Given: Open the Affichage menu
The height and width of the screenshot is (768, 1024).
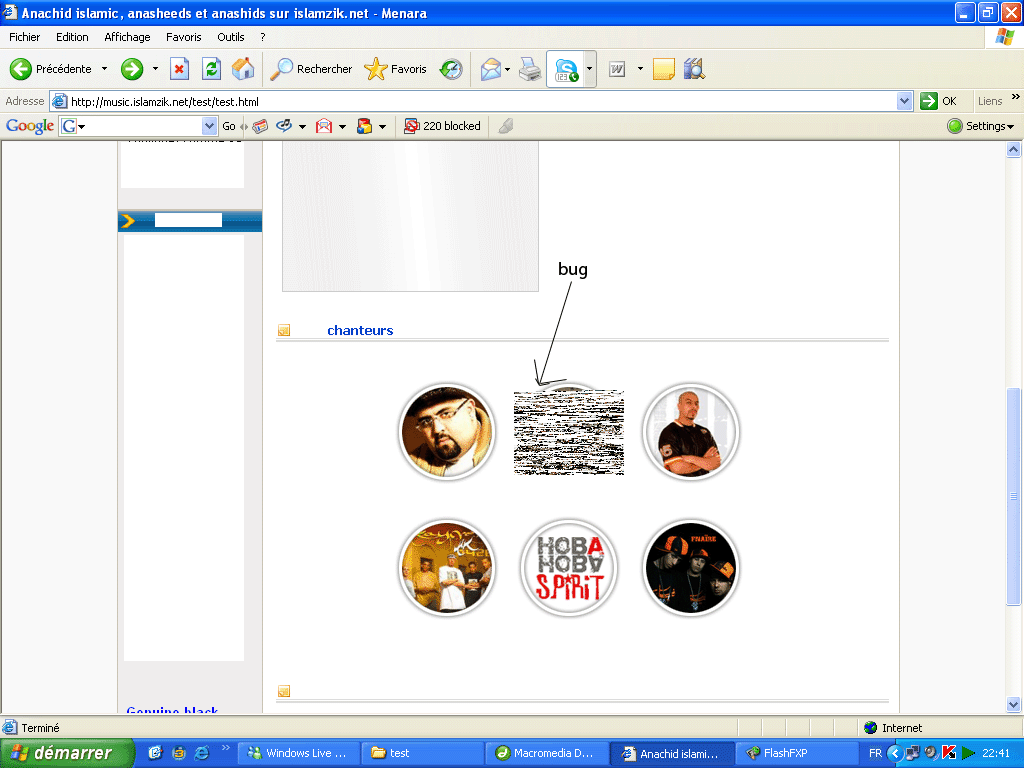Looking at the screenshot, I should 127,37.
